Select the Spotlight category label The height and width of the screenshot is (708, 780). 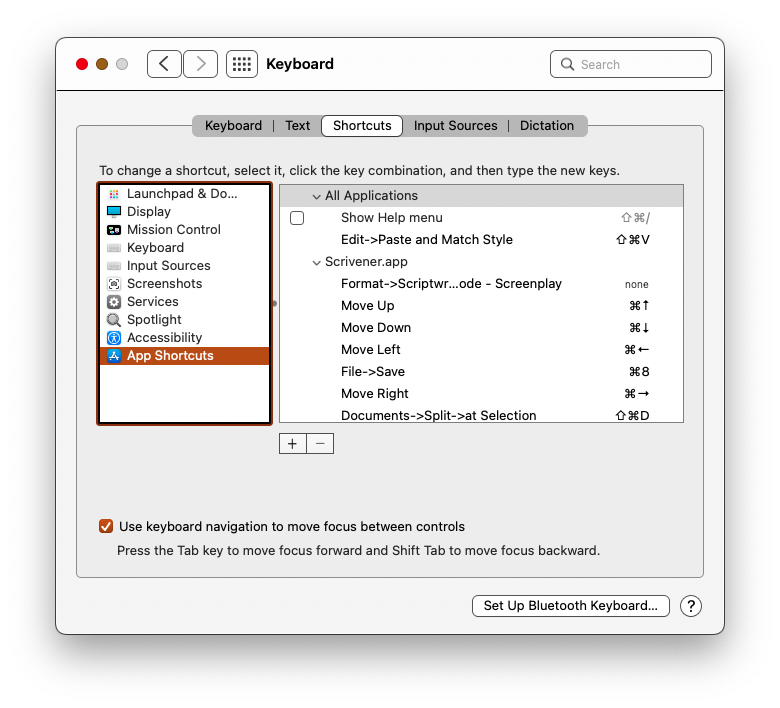coord(154,319)
